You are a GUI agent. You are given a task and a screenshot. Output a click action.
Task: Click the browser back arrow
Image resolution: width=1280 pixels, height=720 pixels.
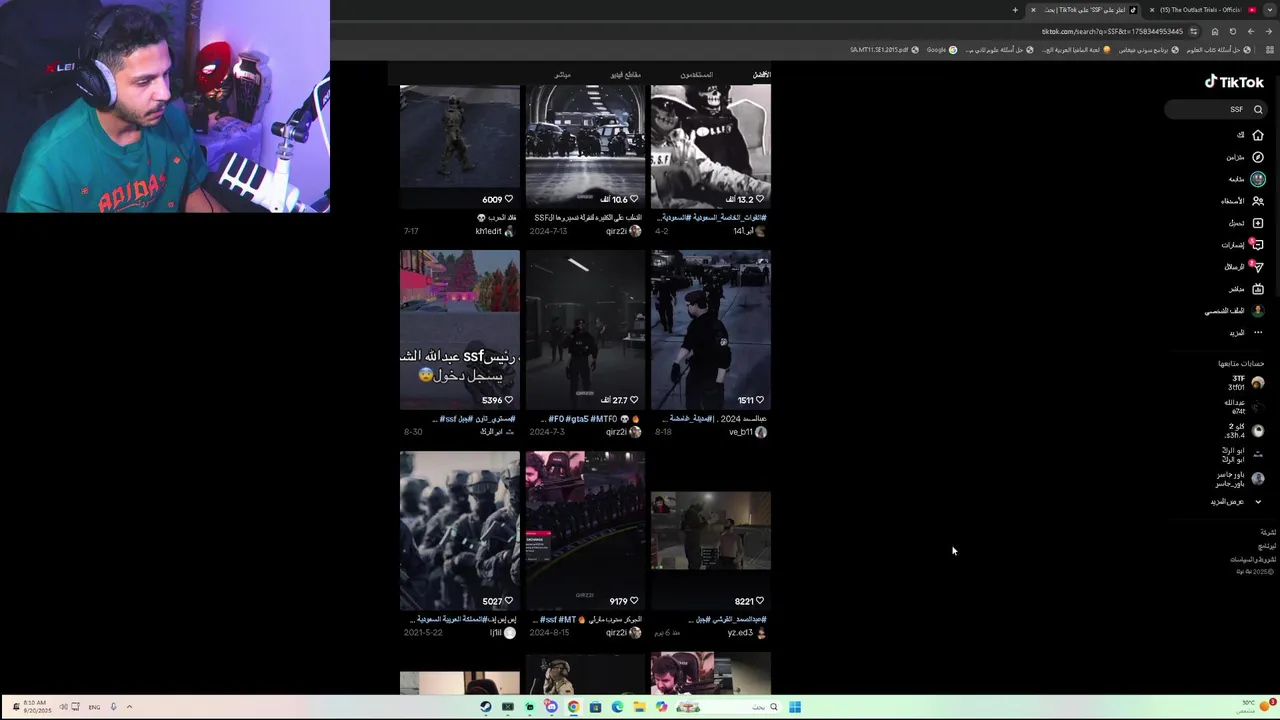pos(1251,31)
